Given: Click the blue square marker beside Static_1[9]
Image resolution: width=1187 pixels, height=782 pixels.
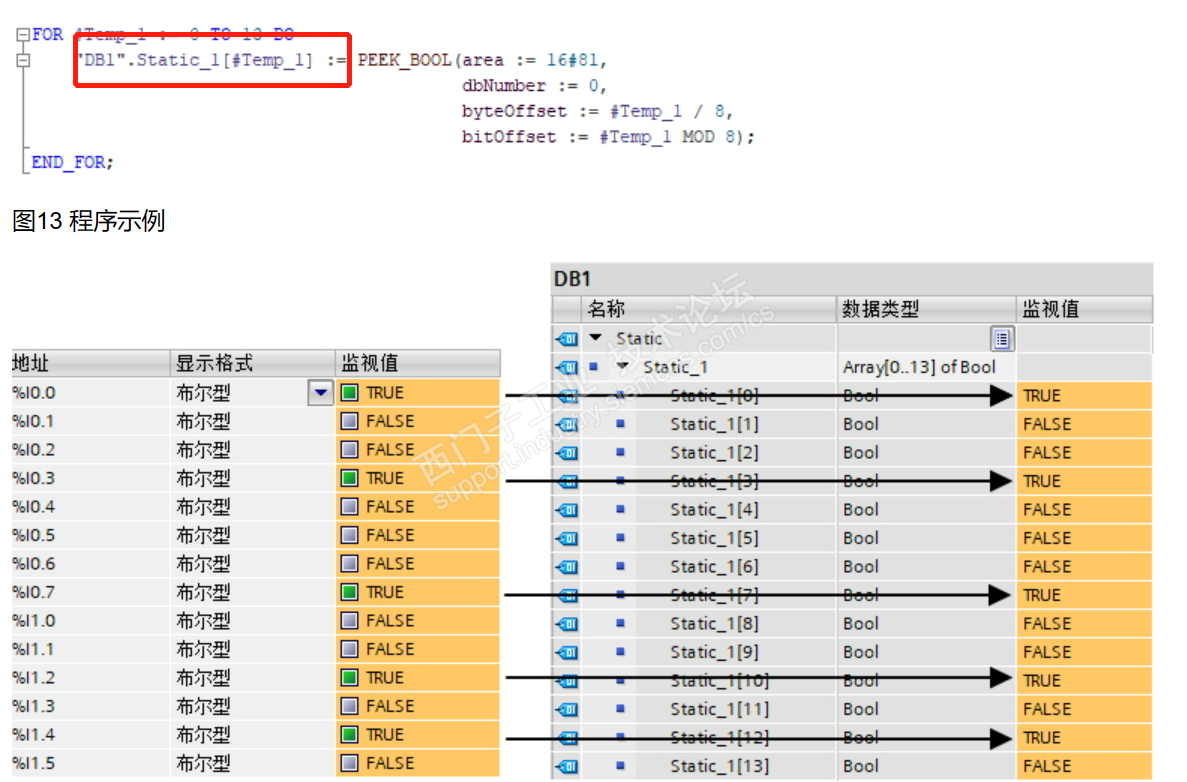Looking at the screenshot, I should (x=621, y=652).
